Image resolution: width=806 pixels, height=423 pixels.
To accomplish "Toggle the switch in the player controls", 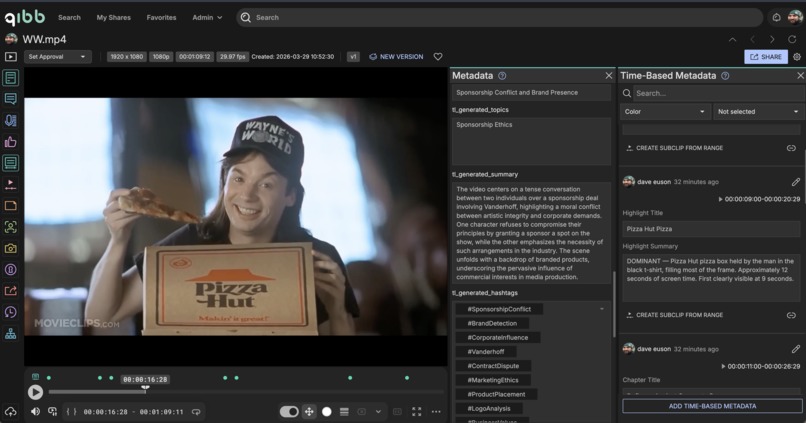I will 289,412.
